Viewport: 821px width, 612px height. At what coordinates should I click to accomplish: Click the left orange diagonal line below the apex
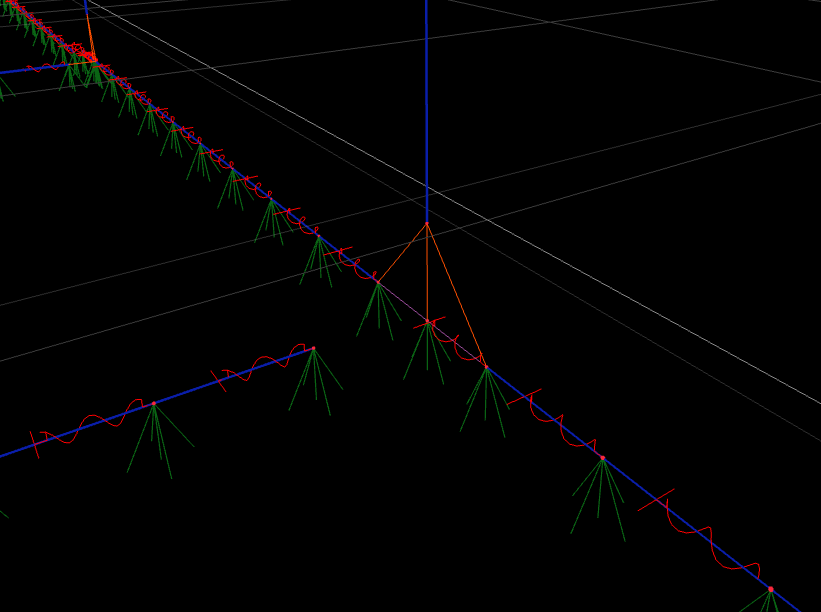[402, 253]
